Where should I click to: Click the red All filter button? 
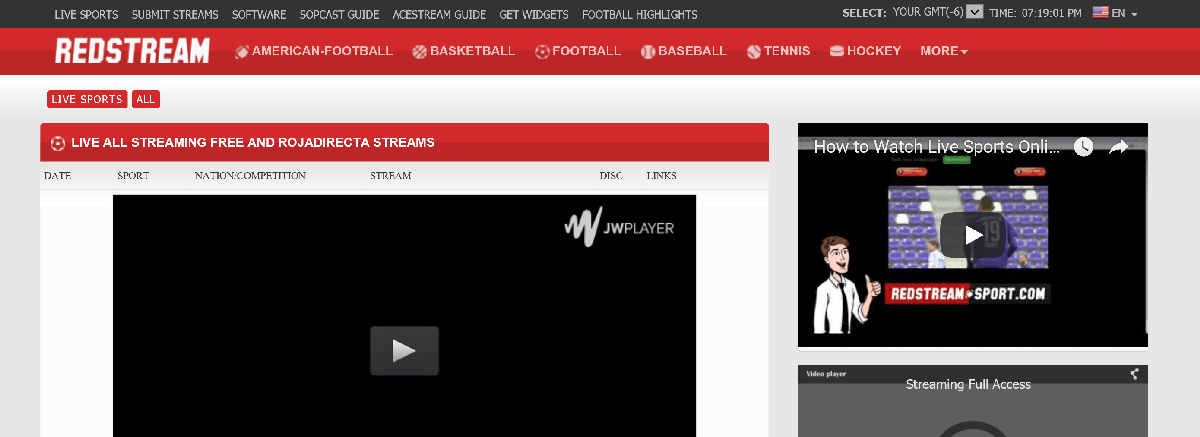point(146,99)
